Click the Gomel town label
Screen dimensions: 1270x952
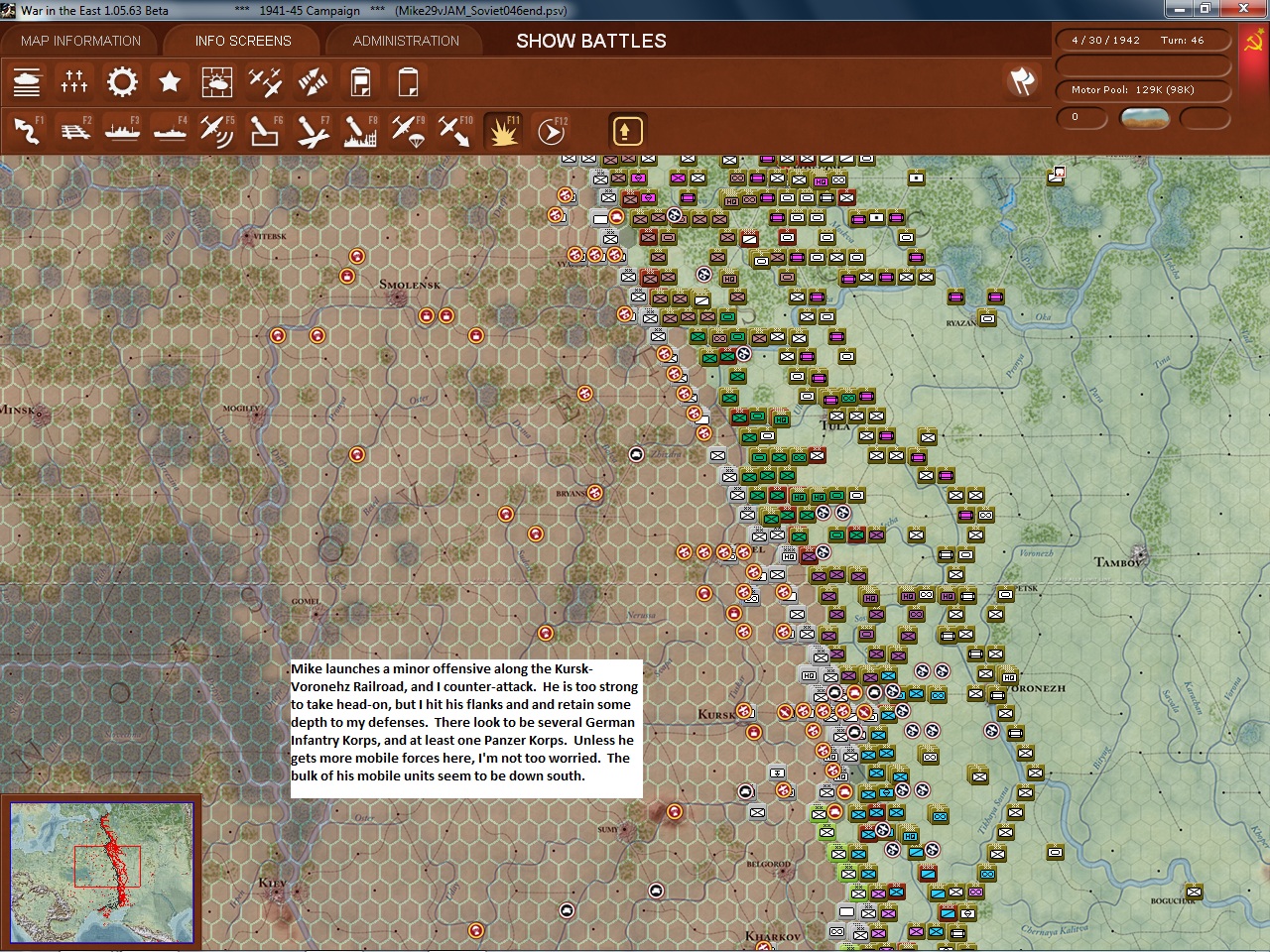(x=306, y=601)
